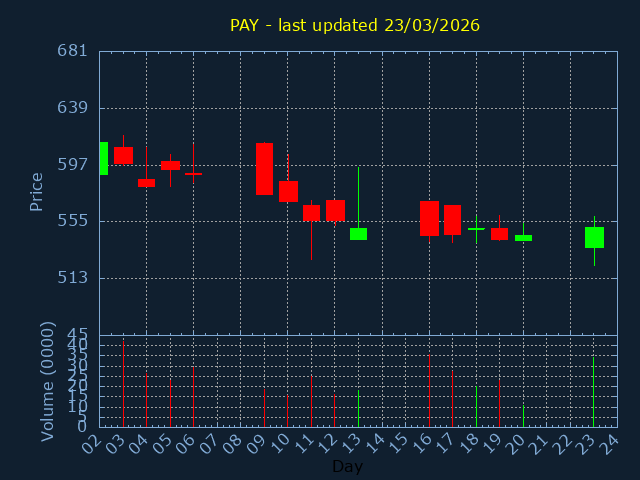The image size is (640, 480).
Task: Click the red candlestick on day 16
Action: pos(429,218)
